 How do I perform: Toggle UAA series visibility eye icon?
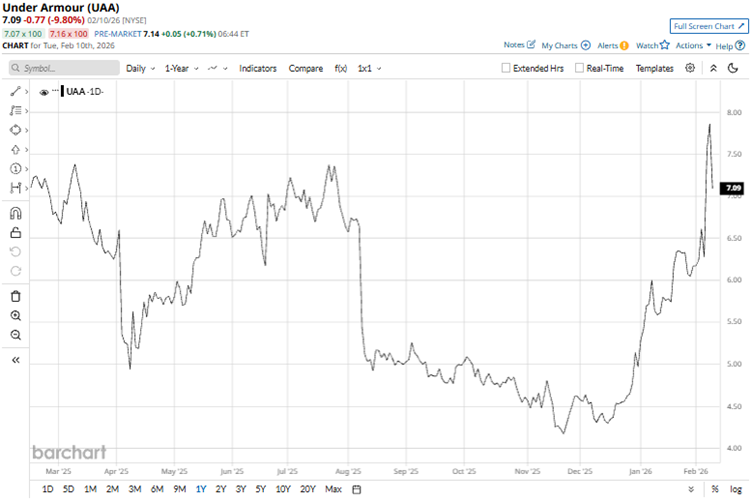tap(44, 92)
